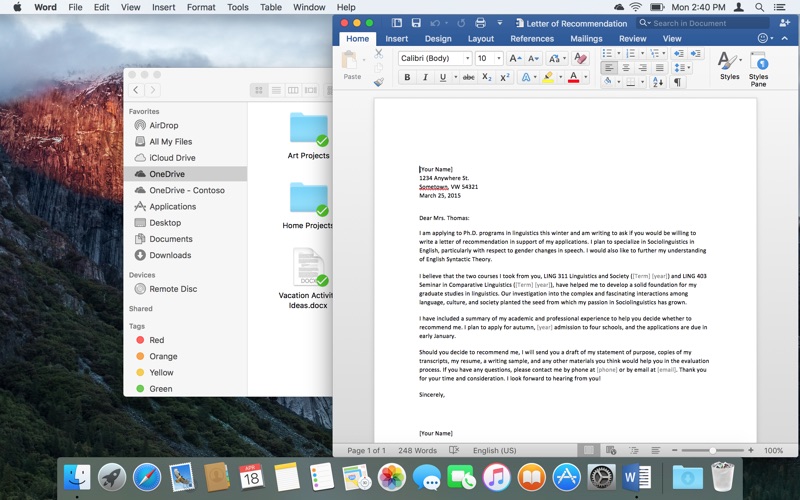This screenshot has height=500, width=800.
Task: Decrease the paragraph indent
Action: coord(679,53)
